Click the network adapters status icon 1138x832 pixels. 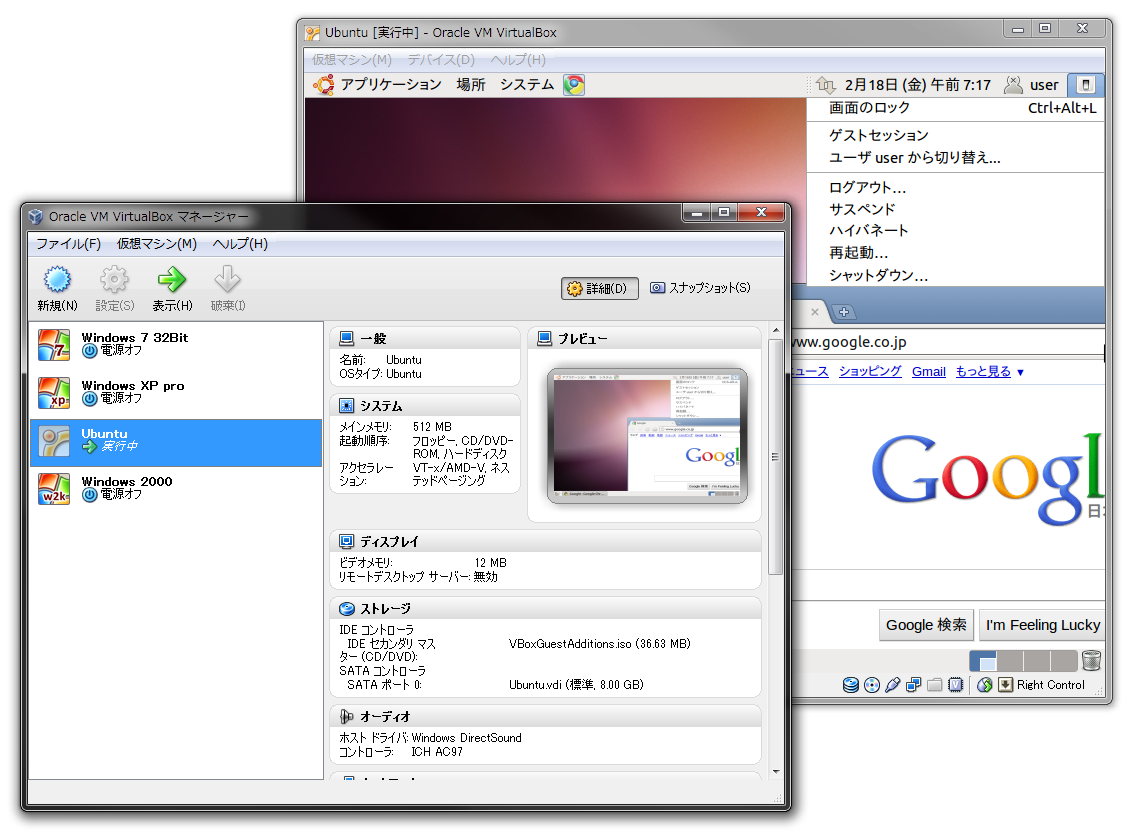tap(914, 685)
